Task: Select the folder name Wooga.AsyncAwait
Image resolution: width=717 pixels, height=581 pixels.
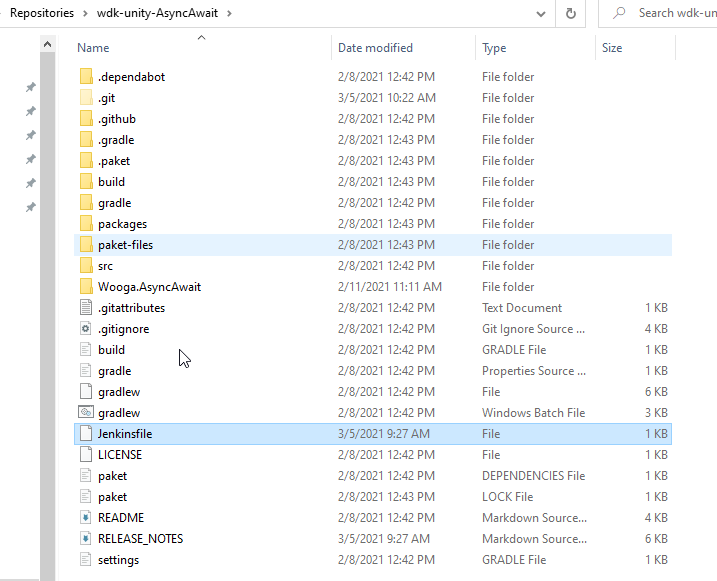Action: [150, 287]
